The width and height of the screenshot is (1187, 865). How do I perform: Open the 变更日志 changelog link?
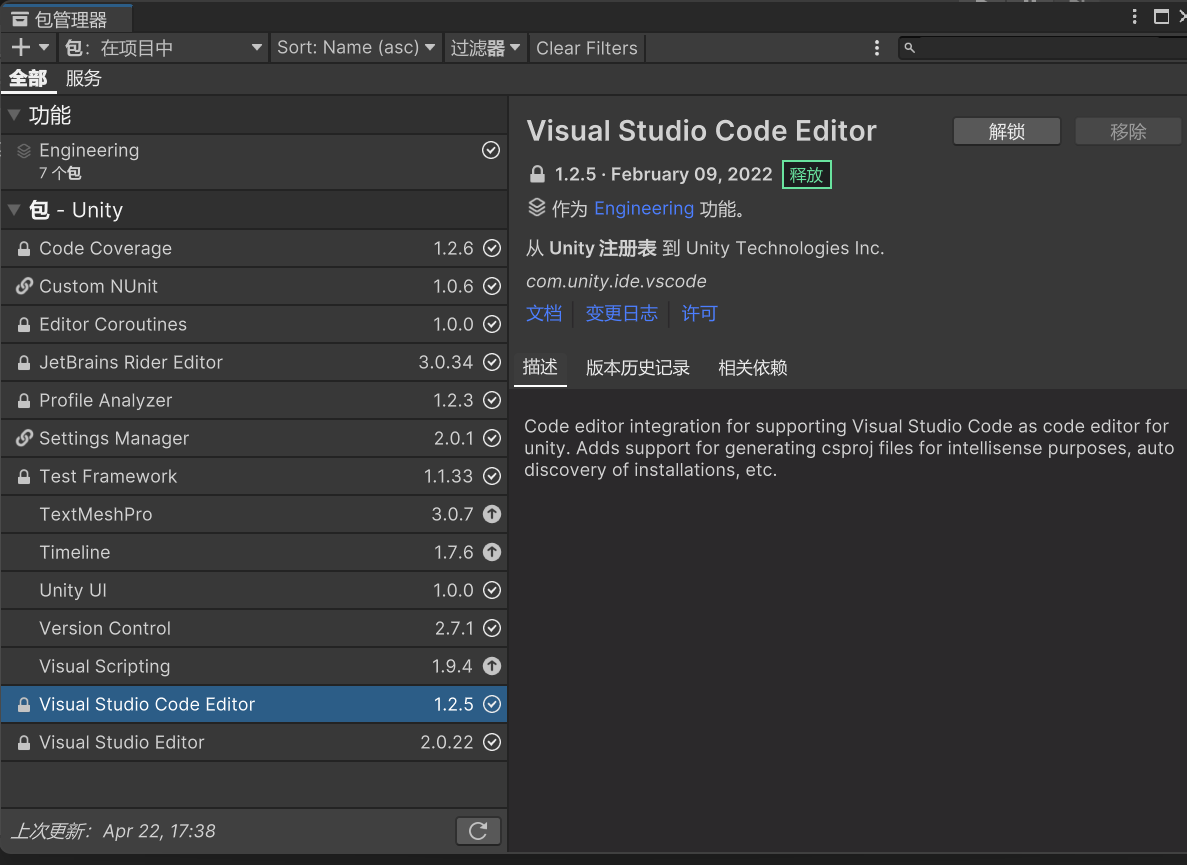click(622, 313)
